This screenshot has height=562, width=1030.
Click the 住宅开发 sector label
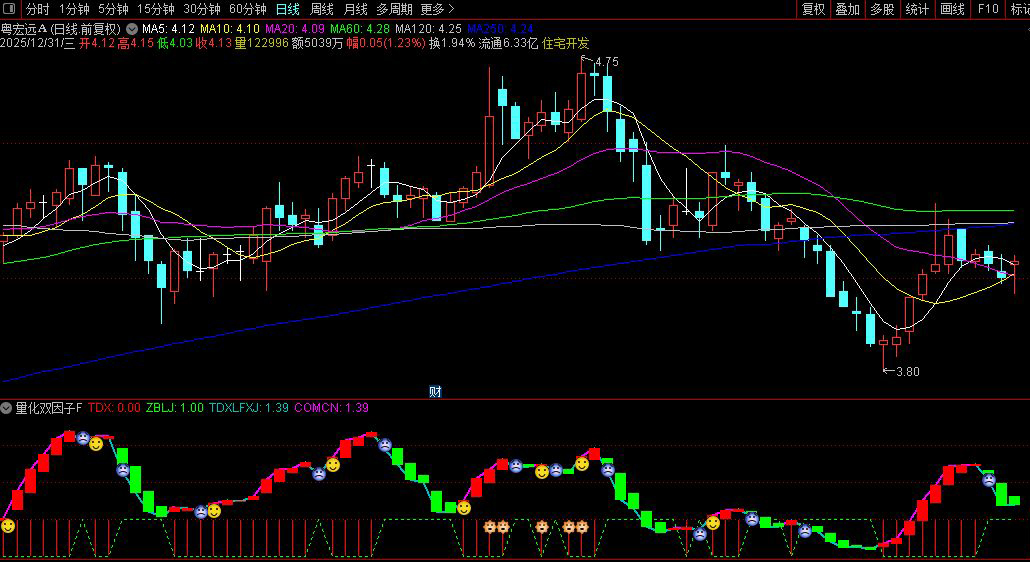click(x=566, y=44)
